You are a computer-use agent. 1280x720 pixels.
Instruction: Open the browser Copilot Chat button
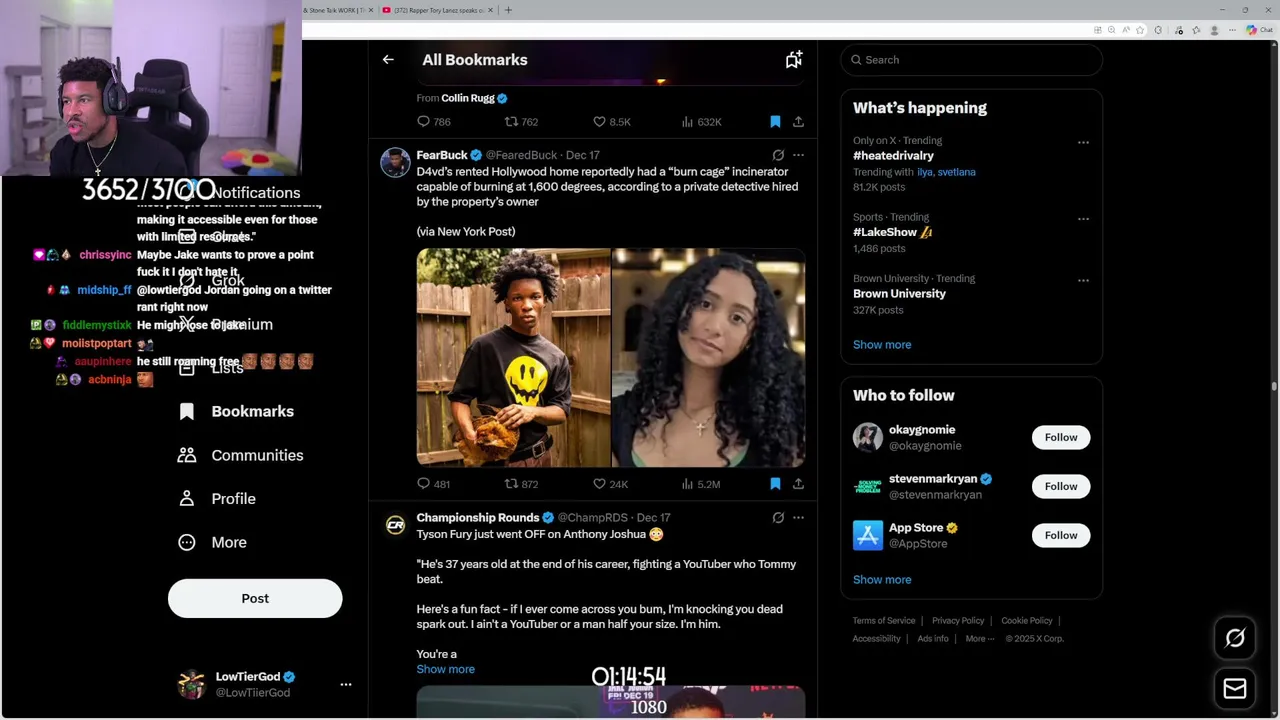[x=1258, y=30]
